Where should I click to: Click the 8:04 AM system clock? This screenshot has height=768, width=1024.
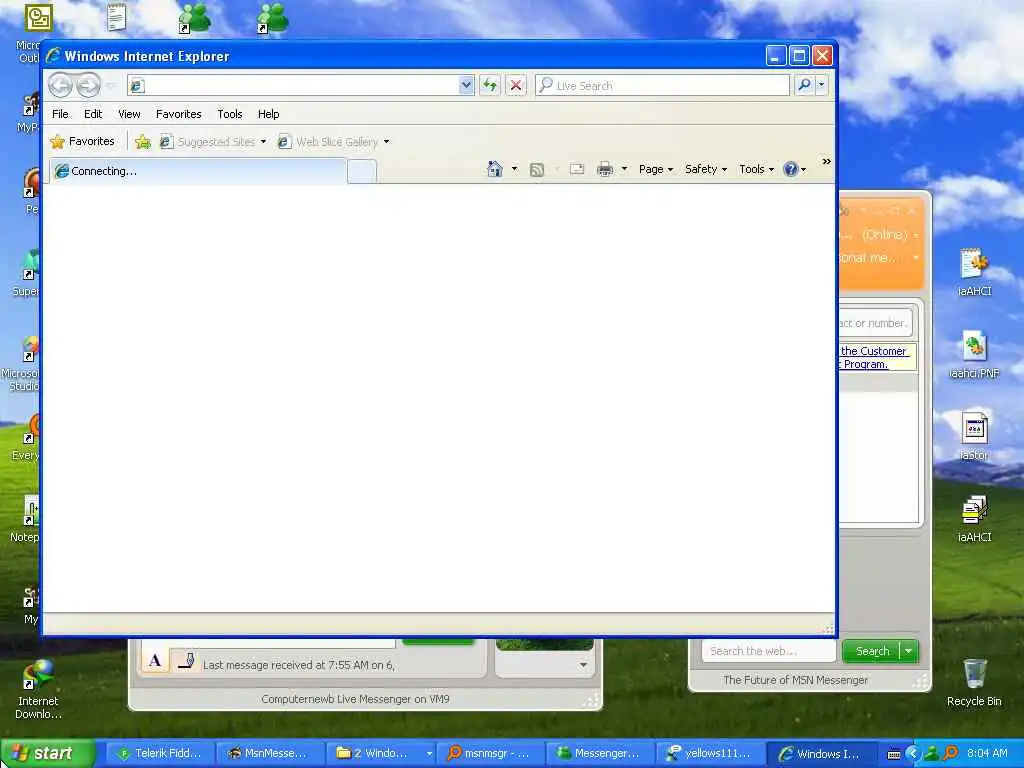pos(987,754)
